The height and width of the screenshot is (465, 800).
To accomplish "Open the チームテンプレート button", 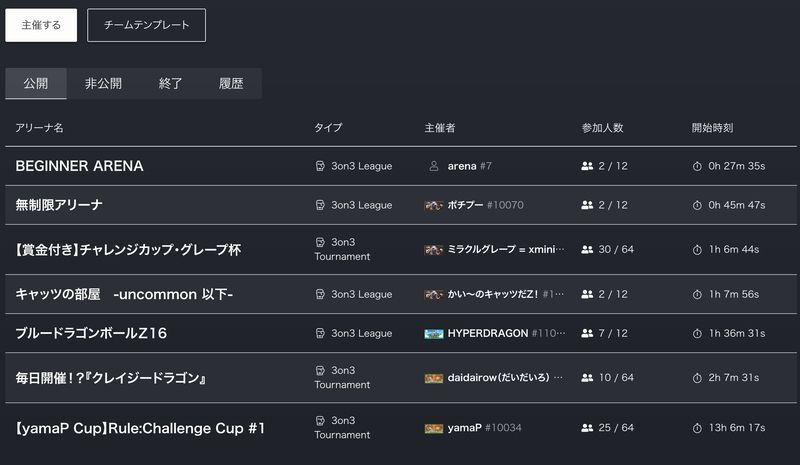I will click(146, 26).
